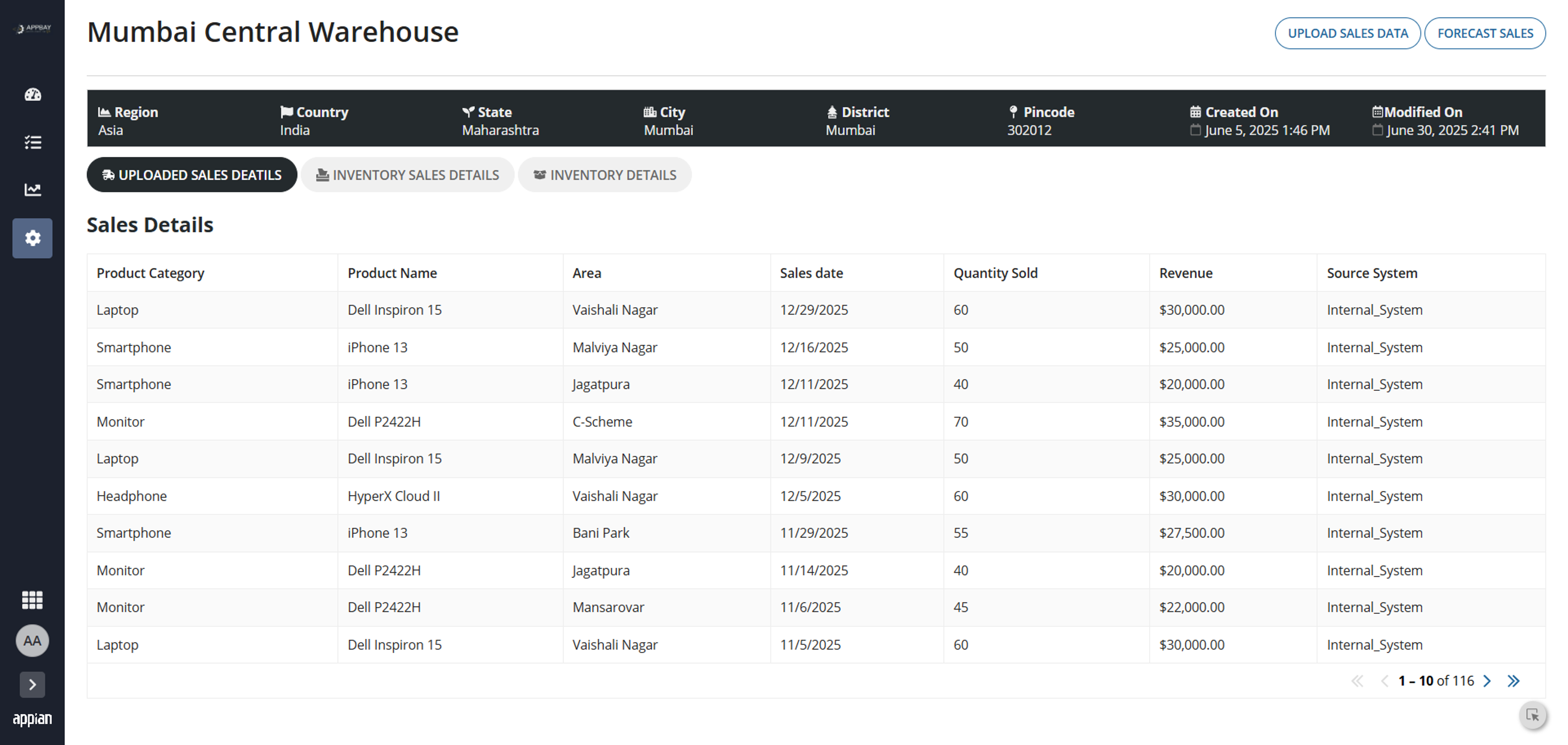Click the Appbay logo at sidebar top
Image resolution: width=1568 pixels, height=745 pixels.
click(33, 28)
